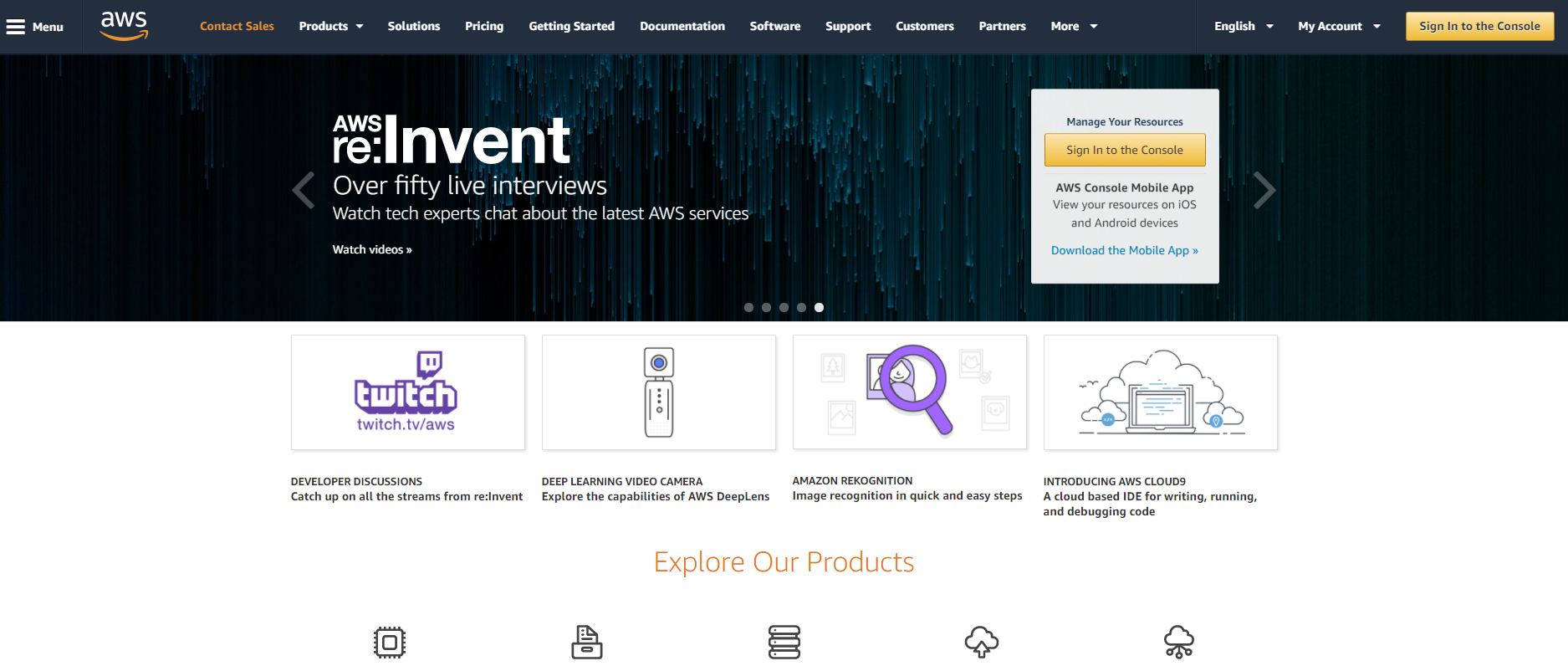Click the storage drive product icon

587,642
